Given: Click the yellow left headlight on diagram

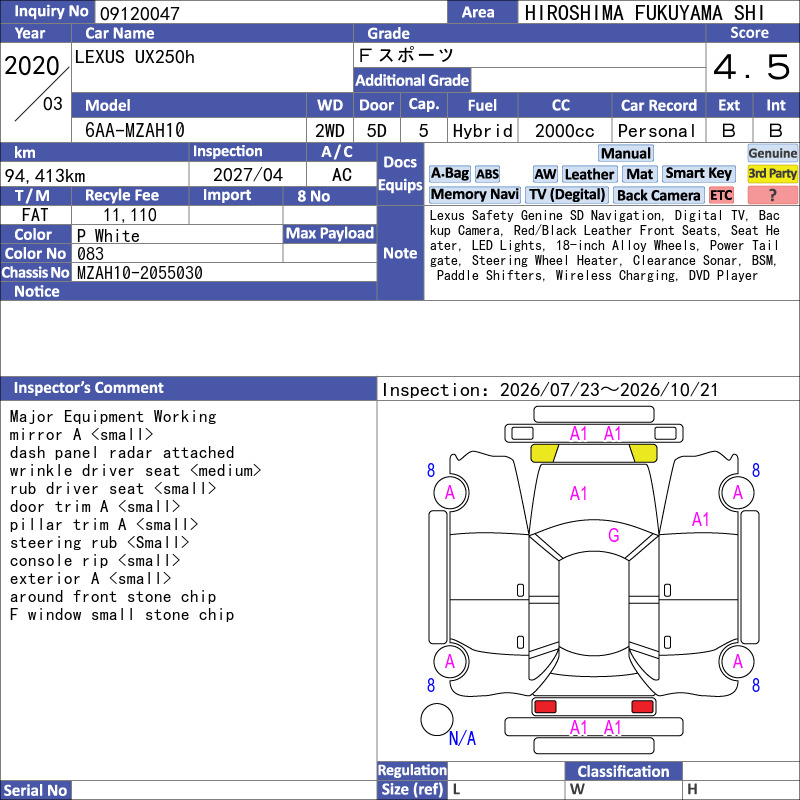Looking at the screenshot, I should (x=544, y=453).
